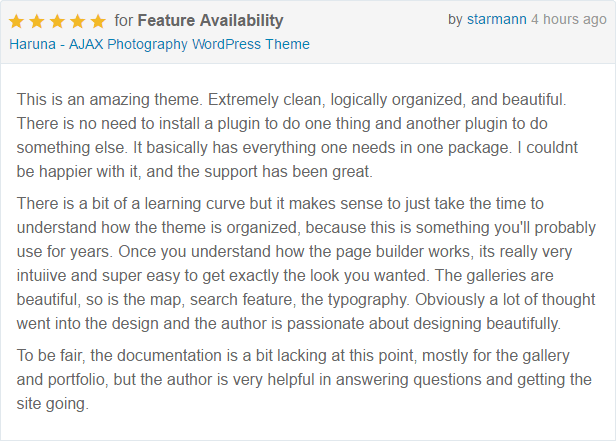Screen dimensions: 616x441
Task: Click the bold "Feature Availability" rating reason
Action: point(211,21)
